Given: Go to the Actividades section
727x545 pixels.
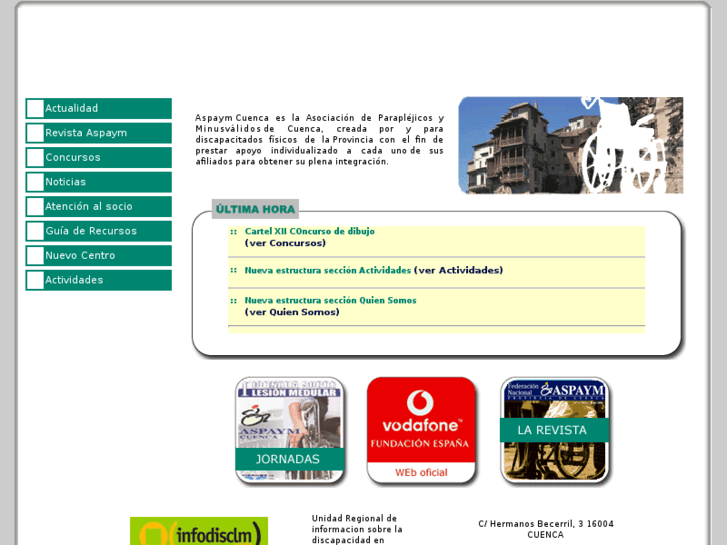Looking at the screenshot, I should point(98,280).
